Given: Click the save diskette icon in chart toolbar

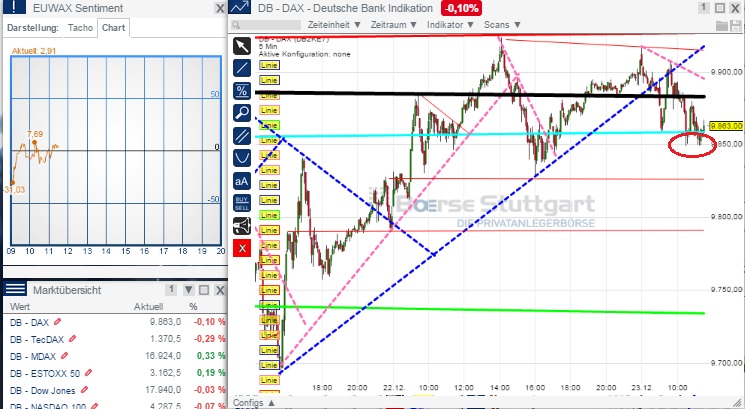Looking at the screenshot, I should click(735, 26).
